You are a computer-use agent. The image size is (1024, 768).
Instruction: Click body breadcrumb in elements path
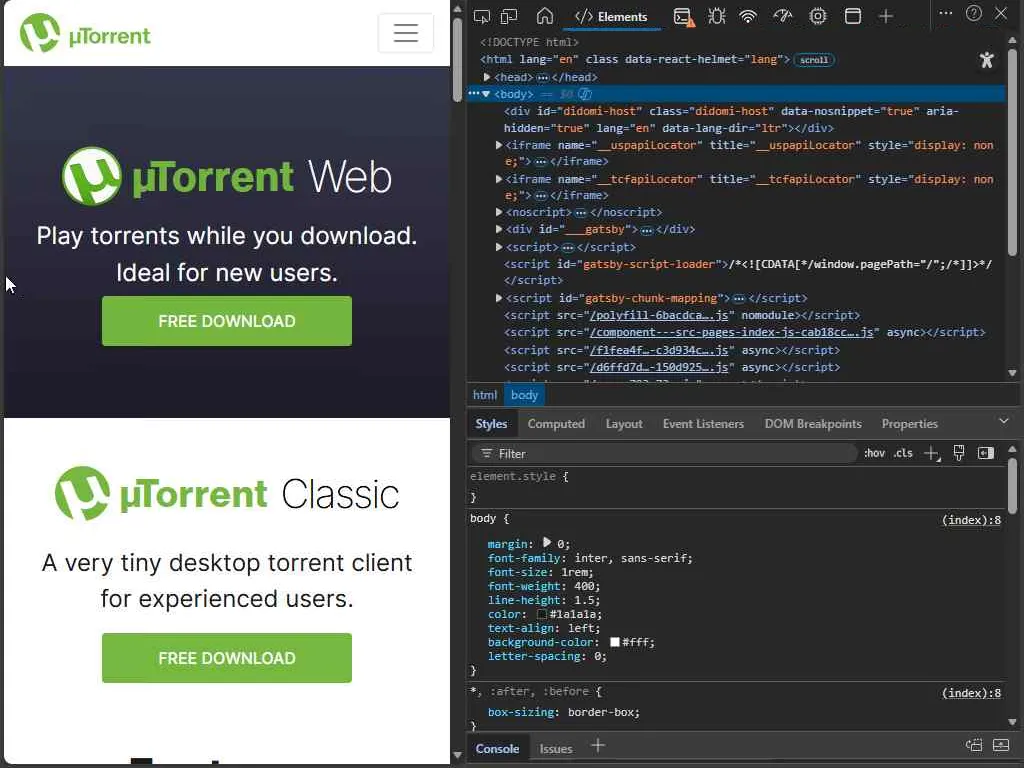(524, 395)
